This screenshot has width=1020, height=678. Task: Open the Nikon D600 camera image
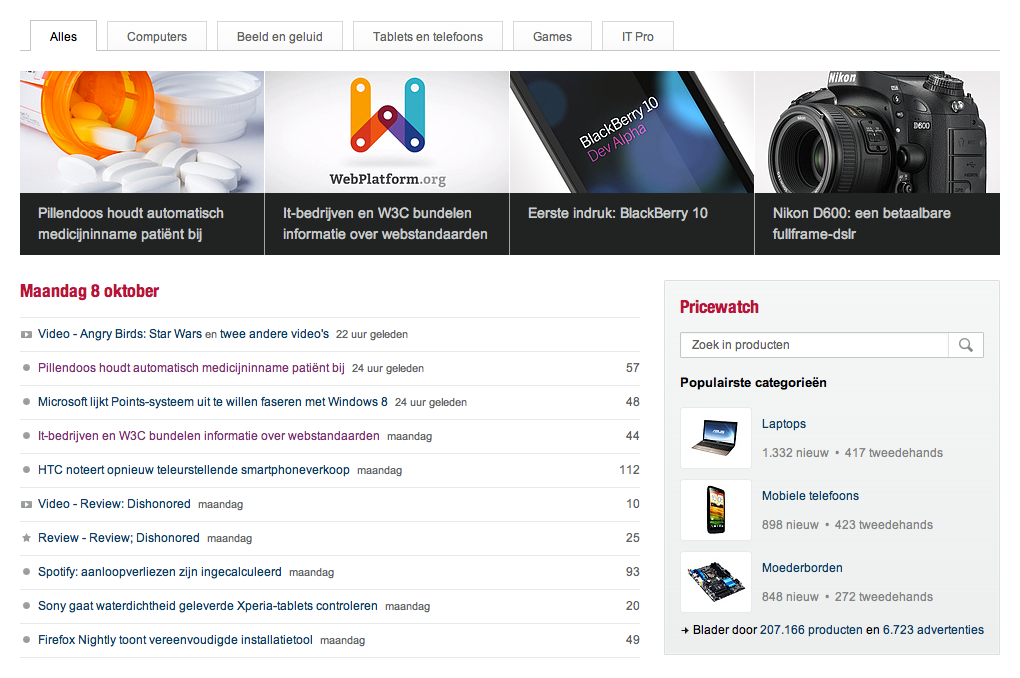[878, 132]
